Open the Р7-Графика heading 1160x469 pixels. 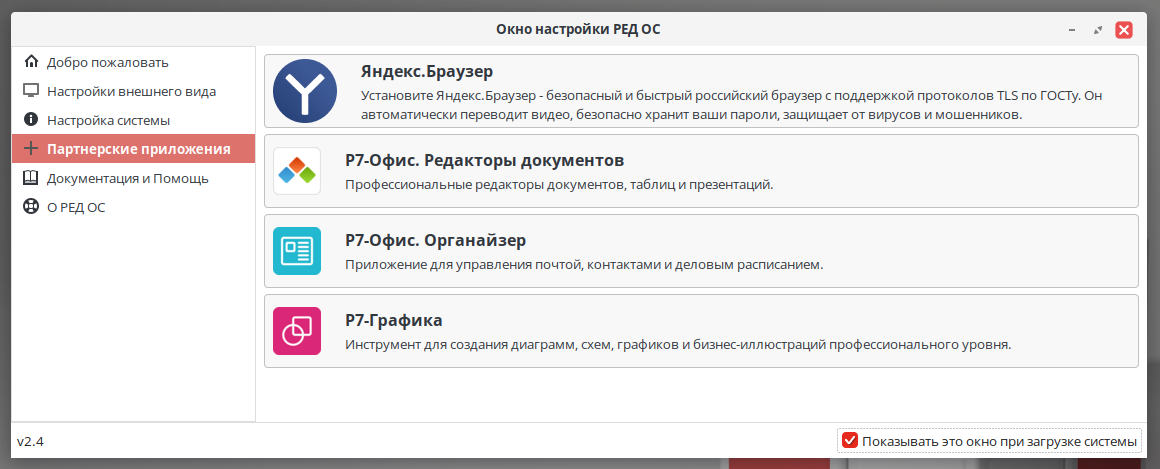pyautogui.click(x=394, y=320)
